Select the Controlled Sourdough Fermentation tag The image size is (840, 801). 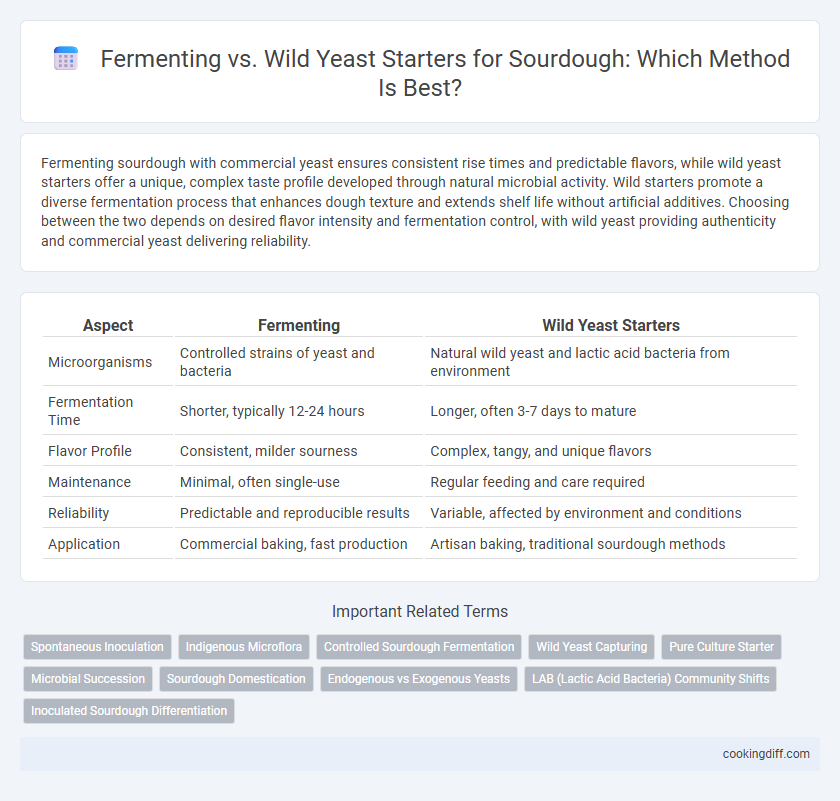[419, 647]
